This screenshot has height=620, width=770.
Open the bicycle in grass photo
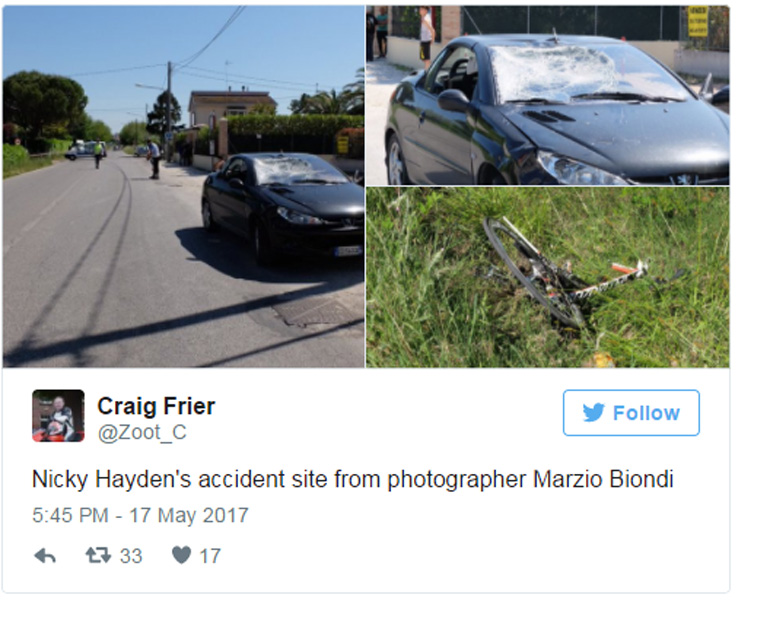[x=548, y=277]
